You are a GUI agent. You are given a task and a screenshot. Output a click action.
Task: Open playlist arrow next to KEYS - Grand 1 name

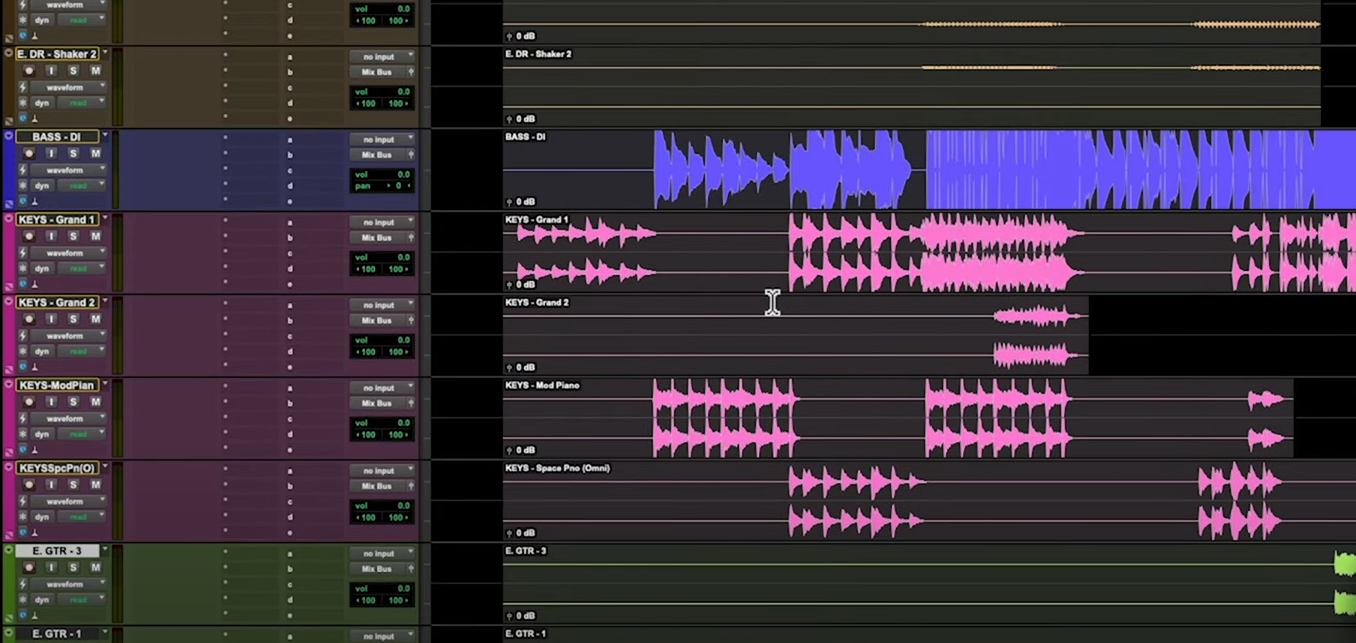click(104, 219)
